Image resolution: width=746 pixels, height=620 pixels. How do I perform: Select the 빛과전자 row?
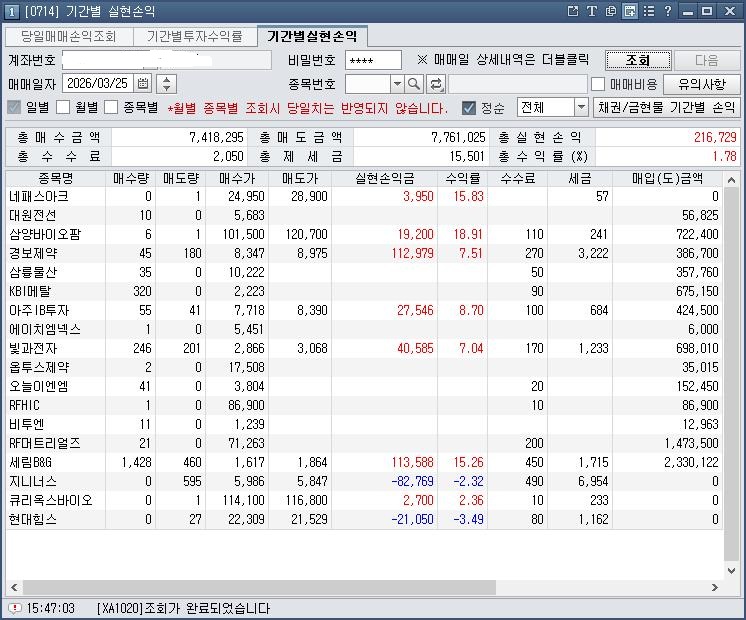pos(364,348)
